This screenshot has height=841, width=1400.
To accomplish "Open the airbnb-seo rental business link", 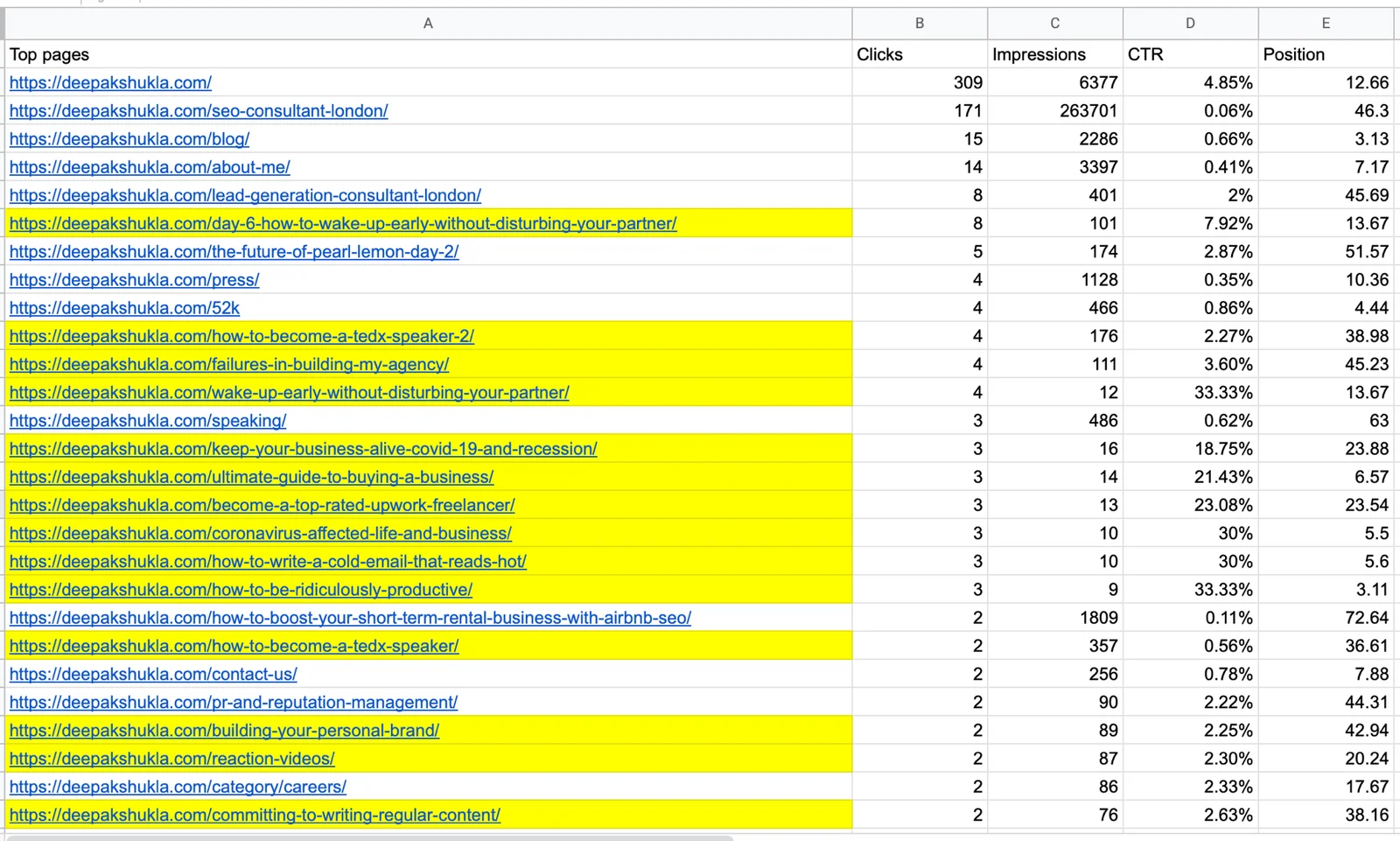I will pyautogui.click(x=350, y=618).
